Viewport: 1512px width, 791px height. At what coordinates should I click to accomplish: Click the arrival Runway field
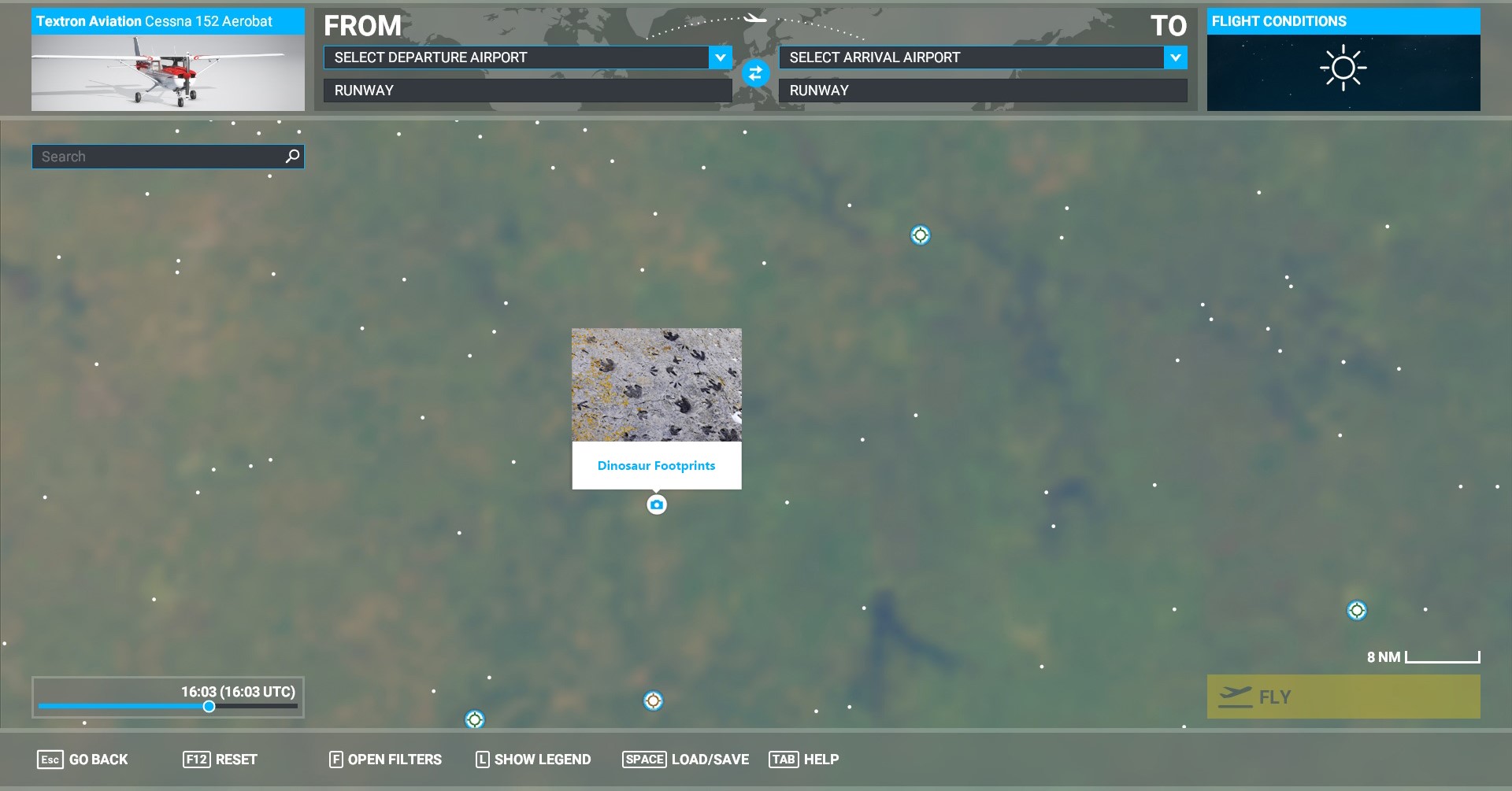click(x=983, y=91)
